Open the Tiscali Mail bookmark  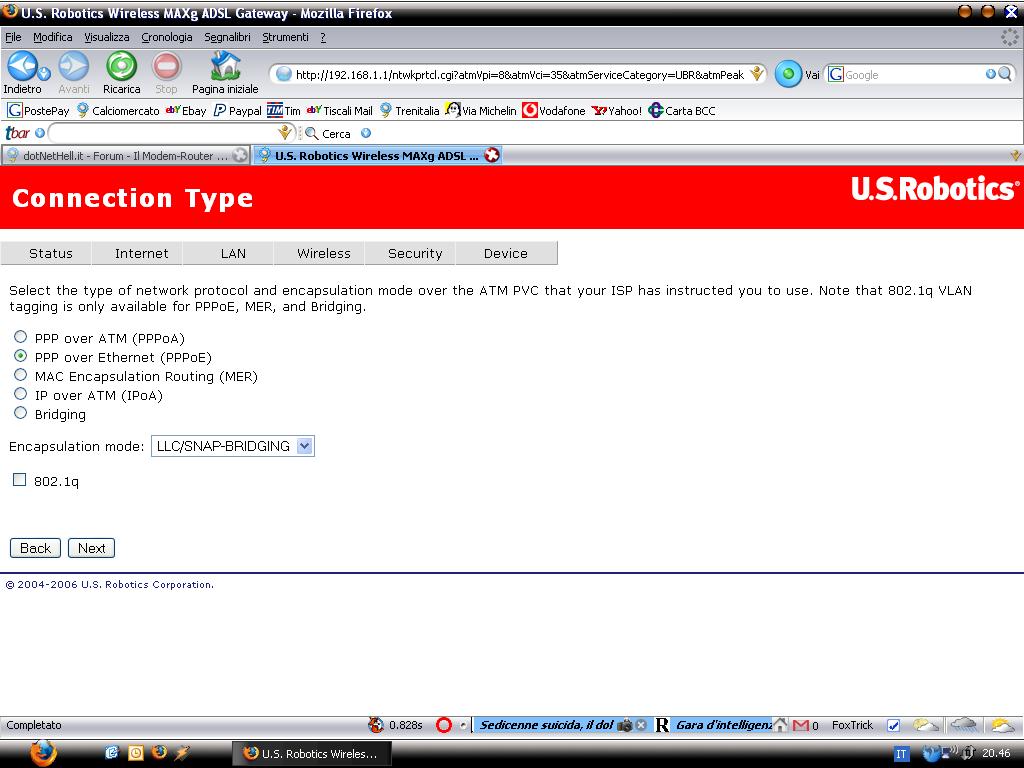[340, 110]
